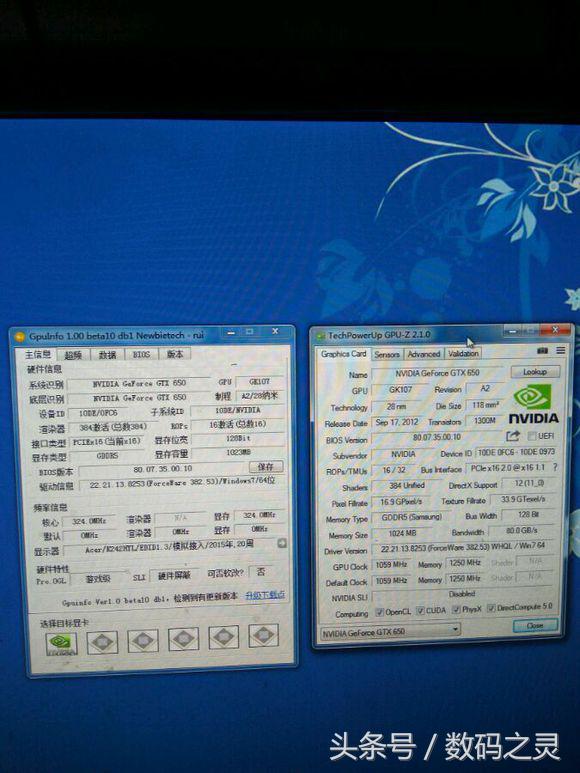Select the NVIDIA card icon under 选择目标显卡

pyautogui.click(x=61, y=643)
